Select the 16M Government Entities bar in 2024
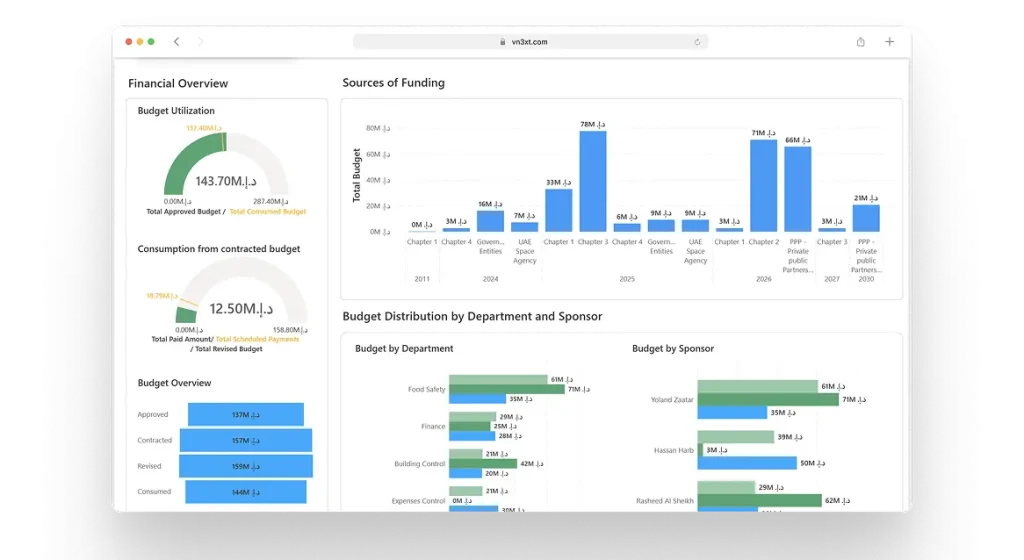 click(x=490, y=221)
